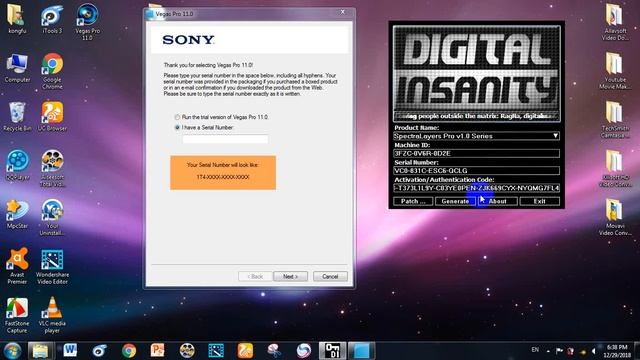
Task: Launch VLC media player from desktop
Action: click(52, 315)
